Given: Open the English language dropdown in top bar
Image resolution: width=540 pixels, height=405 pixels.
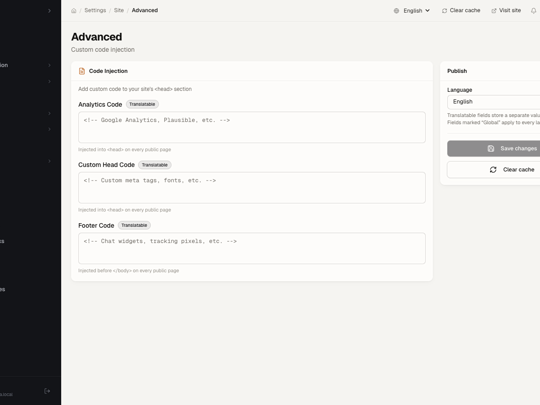Looking at the screenshot, I should point(412,11).
